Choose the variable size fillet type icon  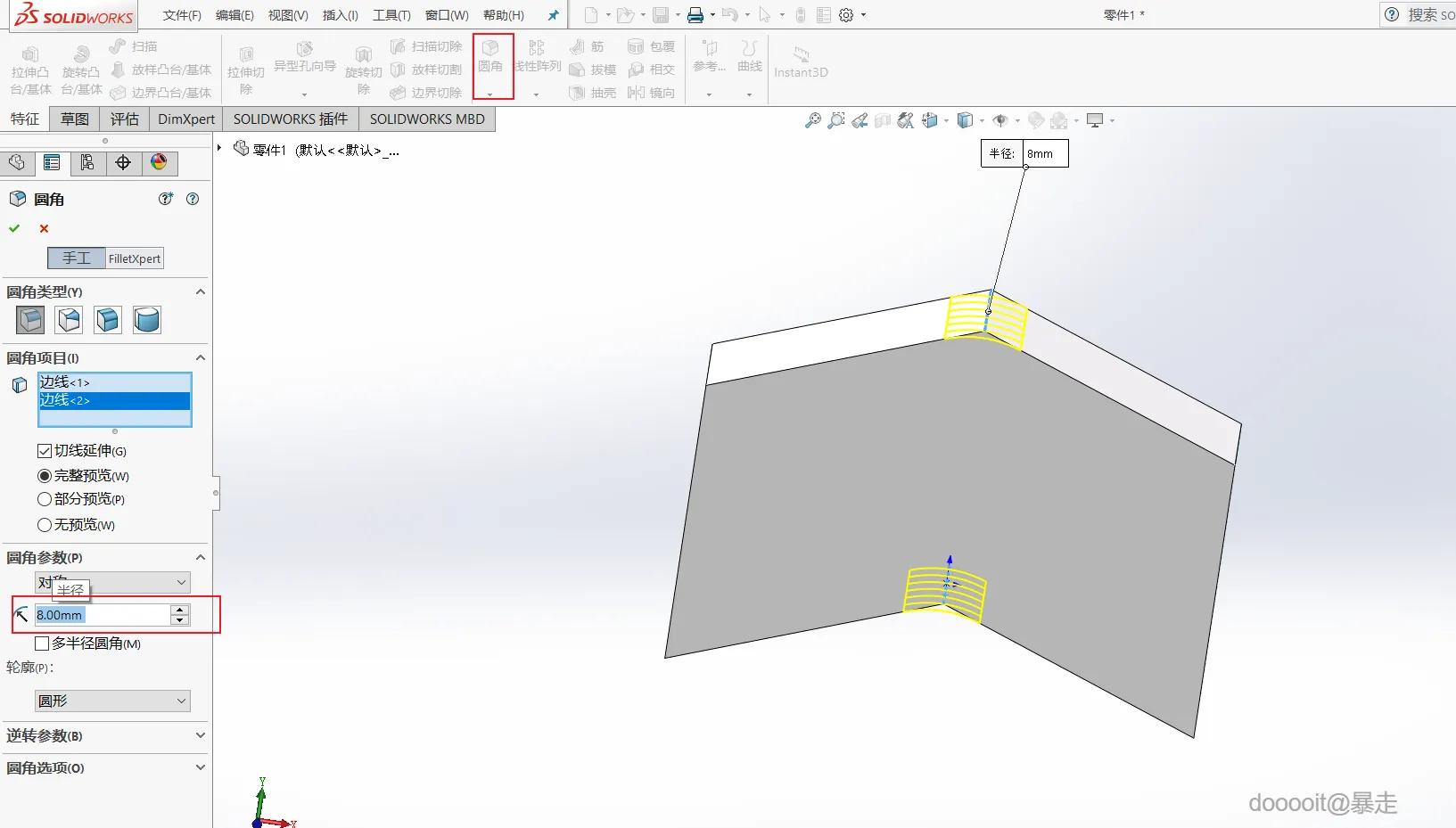69,320
